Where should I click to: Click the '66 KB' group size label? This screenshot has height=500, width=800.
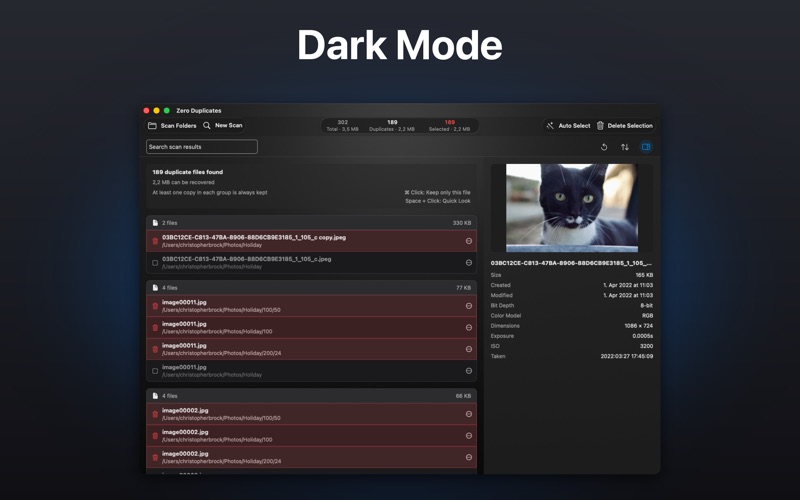click(x=463, y=396)
